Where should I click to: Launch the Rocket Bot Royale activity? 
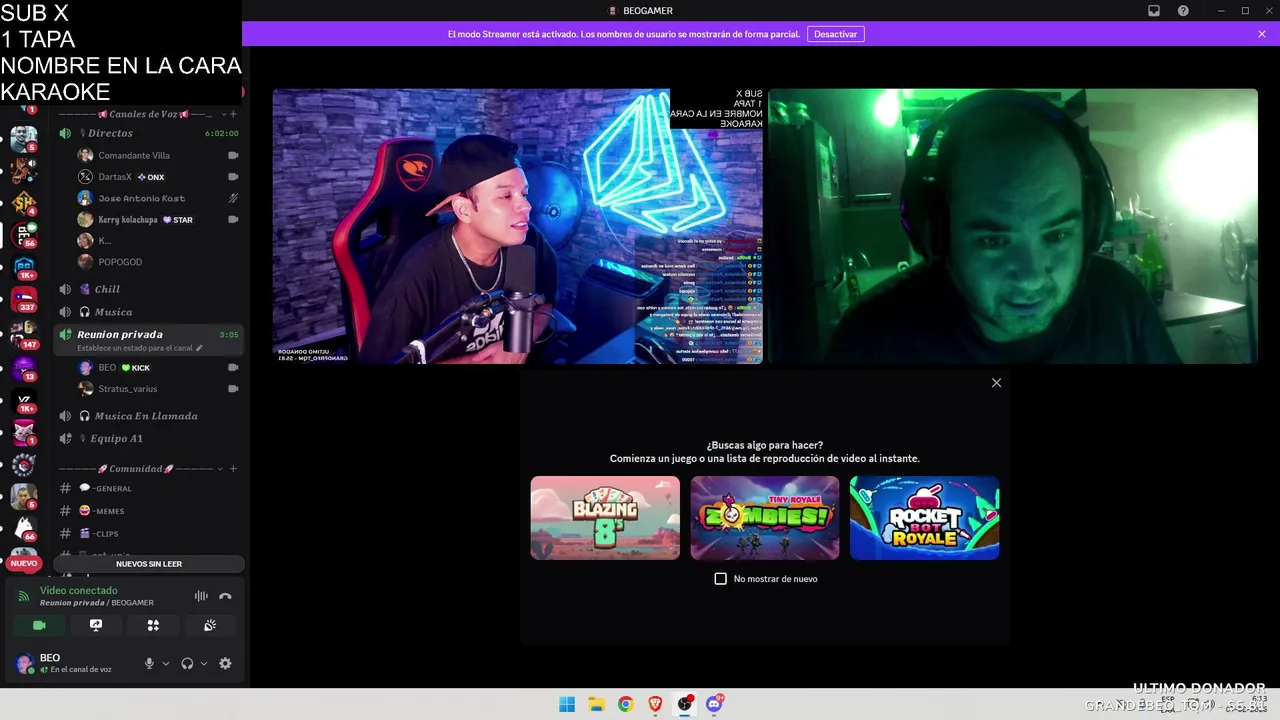(924, 518)
